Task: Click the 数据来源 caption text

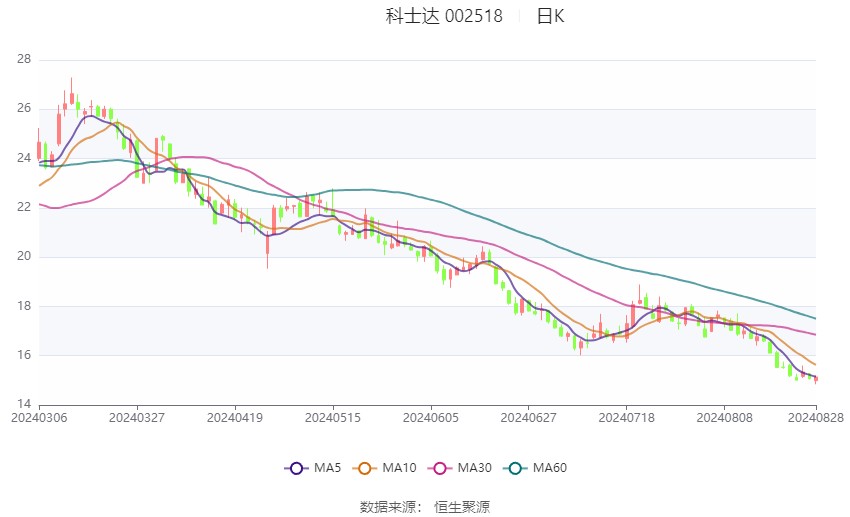Action: click(388, 507)
